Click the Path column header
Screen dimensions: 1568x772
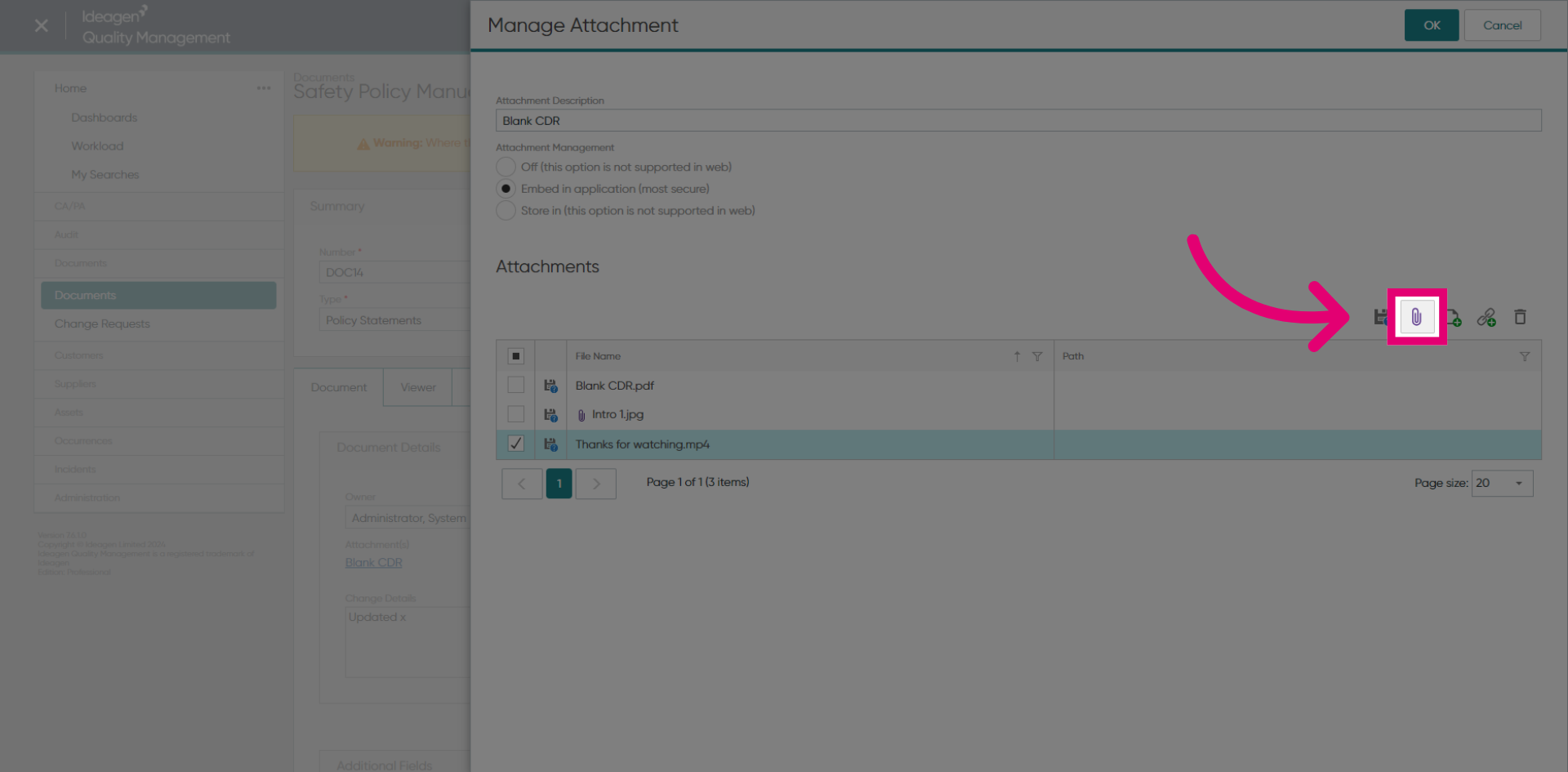pyautogui.click(x=1073, y=356)
